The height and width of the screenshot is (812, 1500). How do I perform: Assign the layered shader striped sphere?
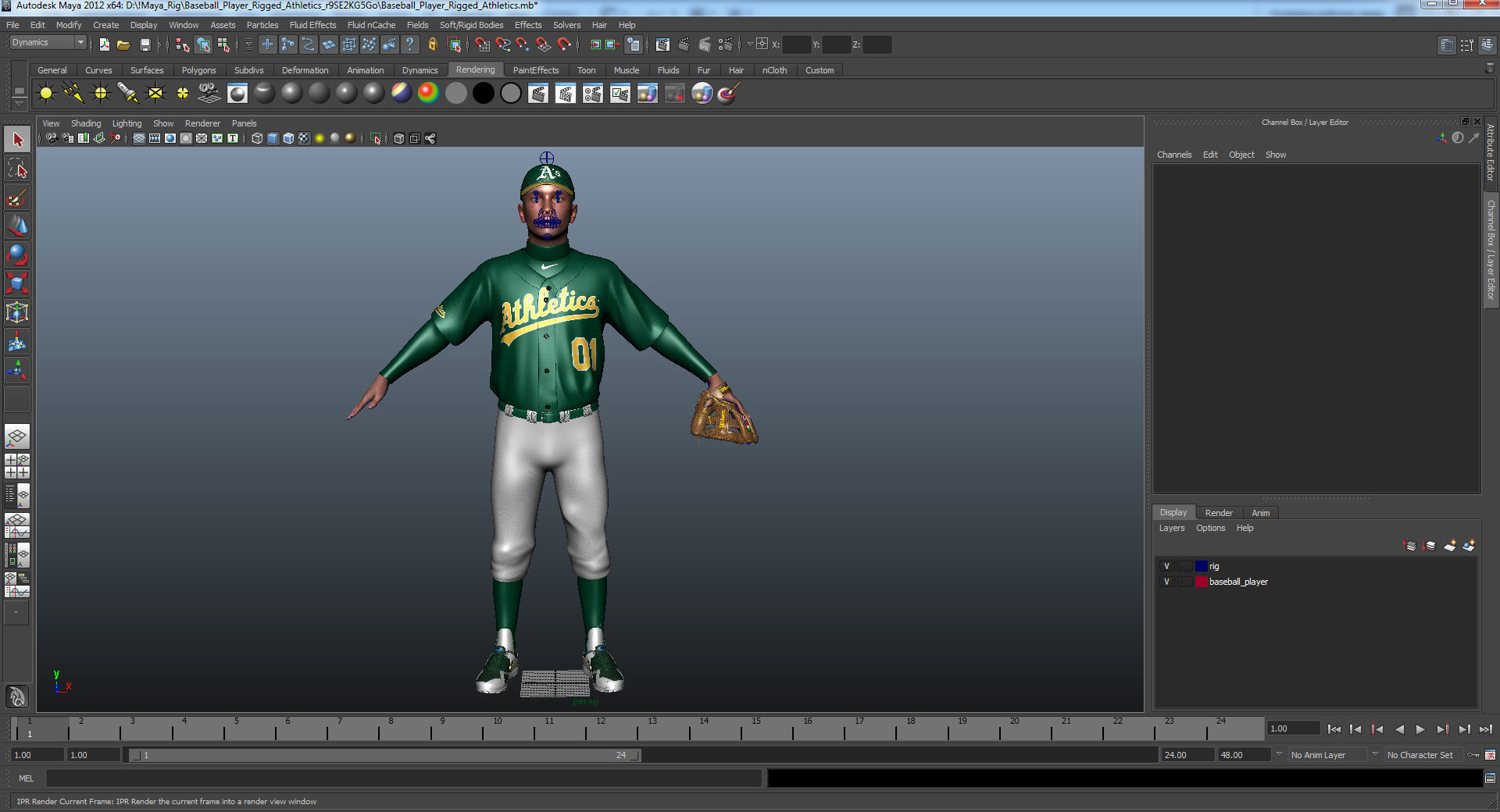pyautogui.click(x=401, y=94)
